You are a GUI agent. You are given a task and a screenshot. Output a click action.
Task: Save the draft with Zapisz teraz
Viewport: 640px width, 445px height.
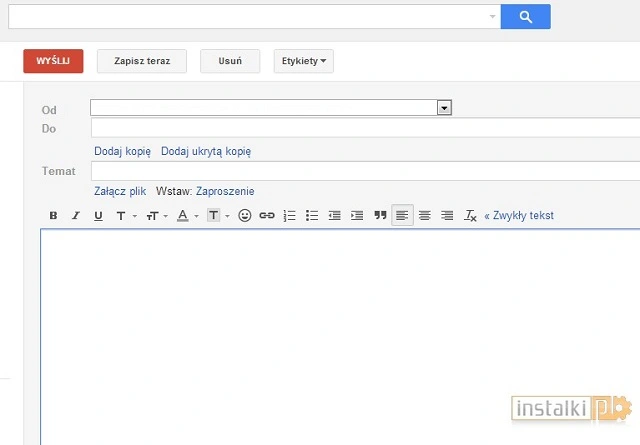pyautogui.click(x=142, y=61)
